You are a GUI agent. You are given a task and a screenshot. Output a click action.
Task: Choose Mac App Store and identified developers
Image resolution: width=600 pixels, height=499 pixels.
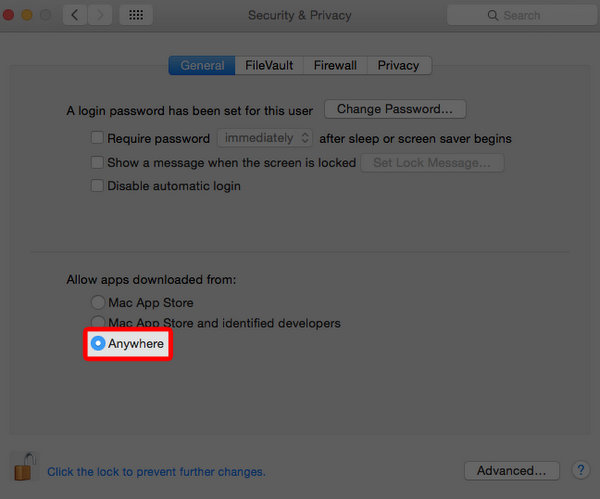[98, 323]
